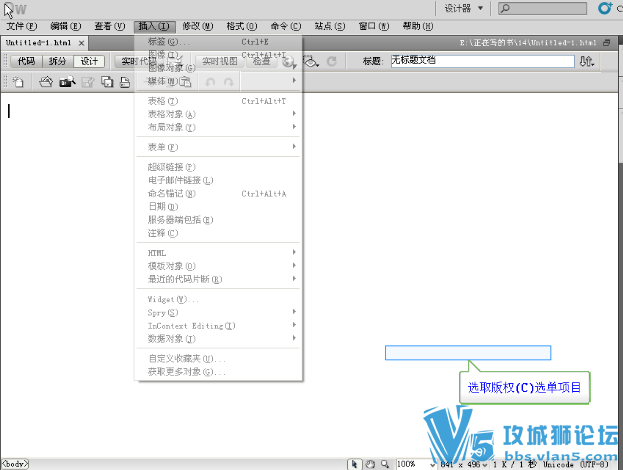The height and width of the screenshot is (470, 623).
Task: Expand the 数据对象(J) submenu
Action: pos(218,339)
